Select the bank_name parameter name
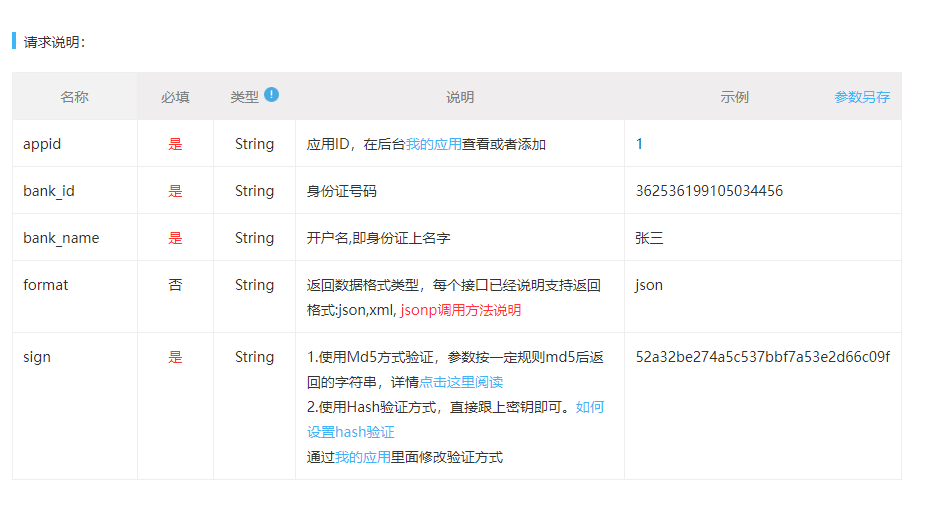 click(61, 238)
